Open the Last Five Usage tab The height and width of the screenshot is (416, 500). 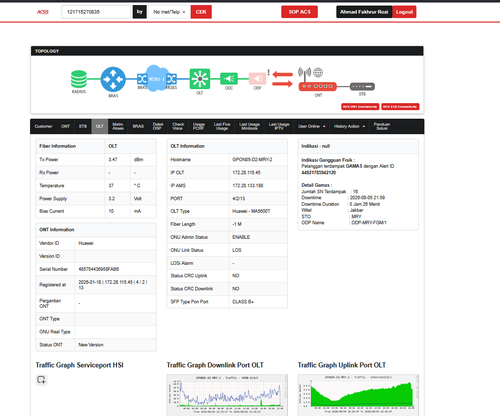pos(222,126)
